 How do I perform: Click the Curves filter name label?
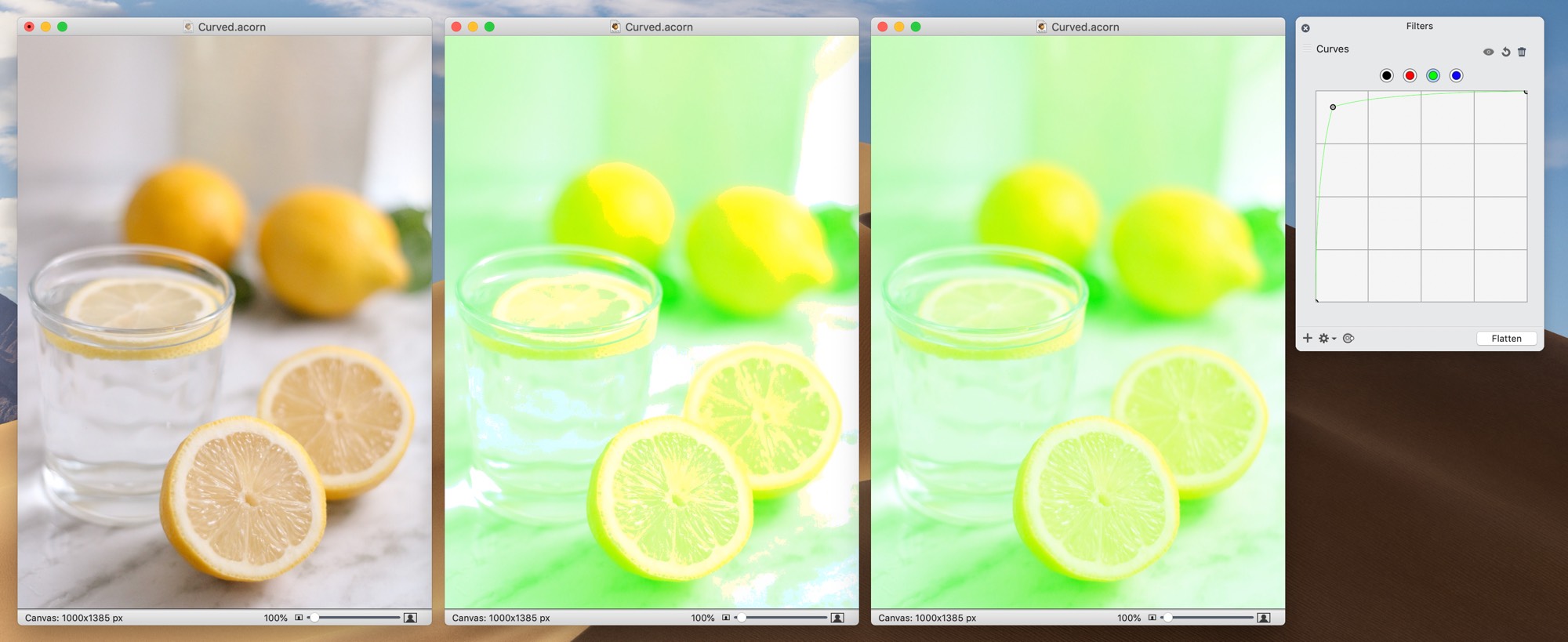coord(1332,49)
